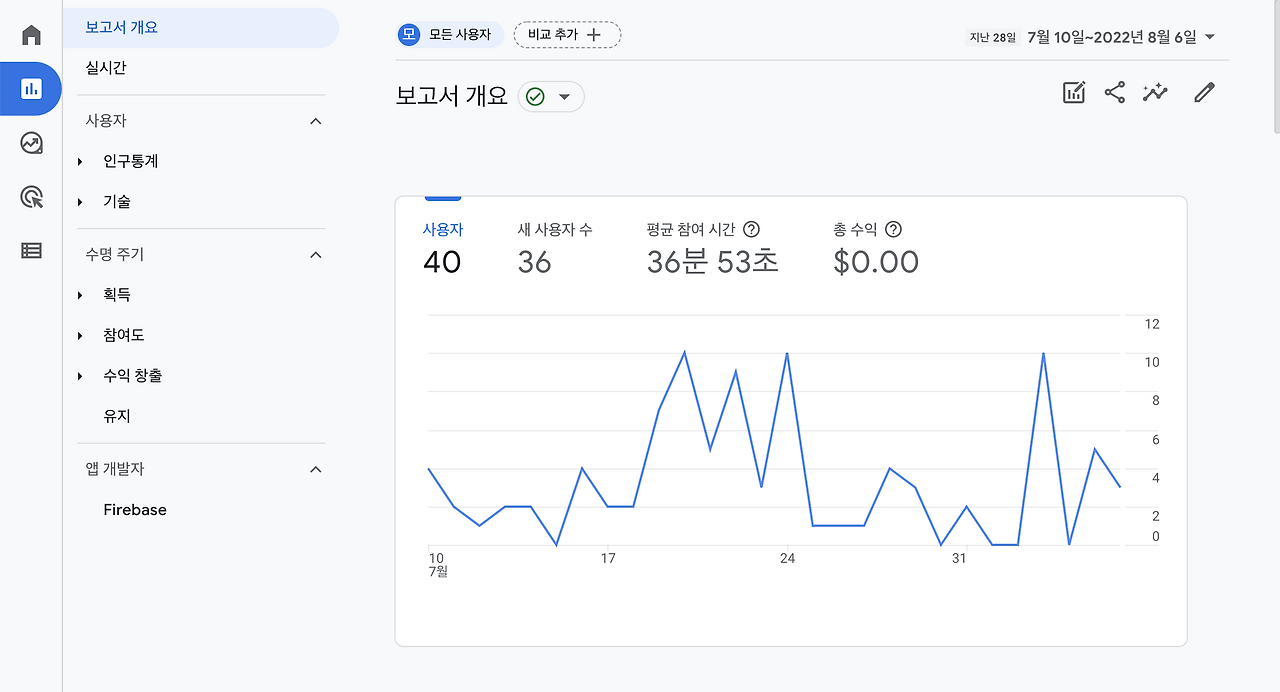1280x692 pixels.
Task: Collapse the 앱 개발자 section chevron
Action: click(315, 469)
